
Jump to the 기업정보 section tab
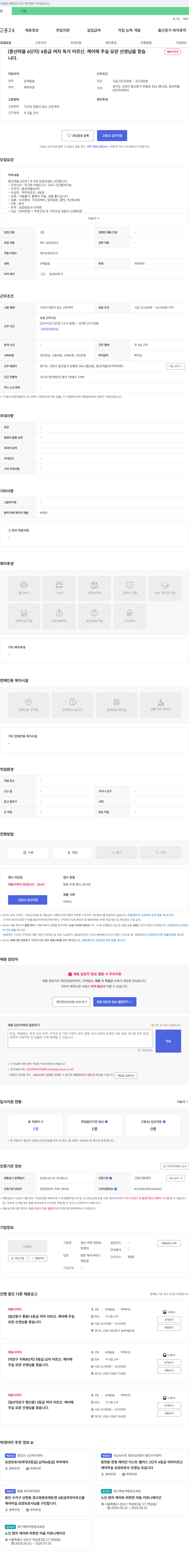(x=181, y=43)
